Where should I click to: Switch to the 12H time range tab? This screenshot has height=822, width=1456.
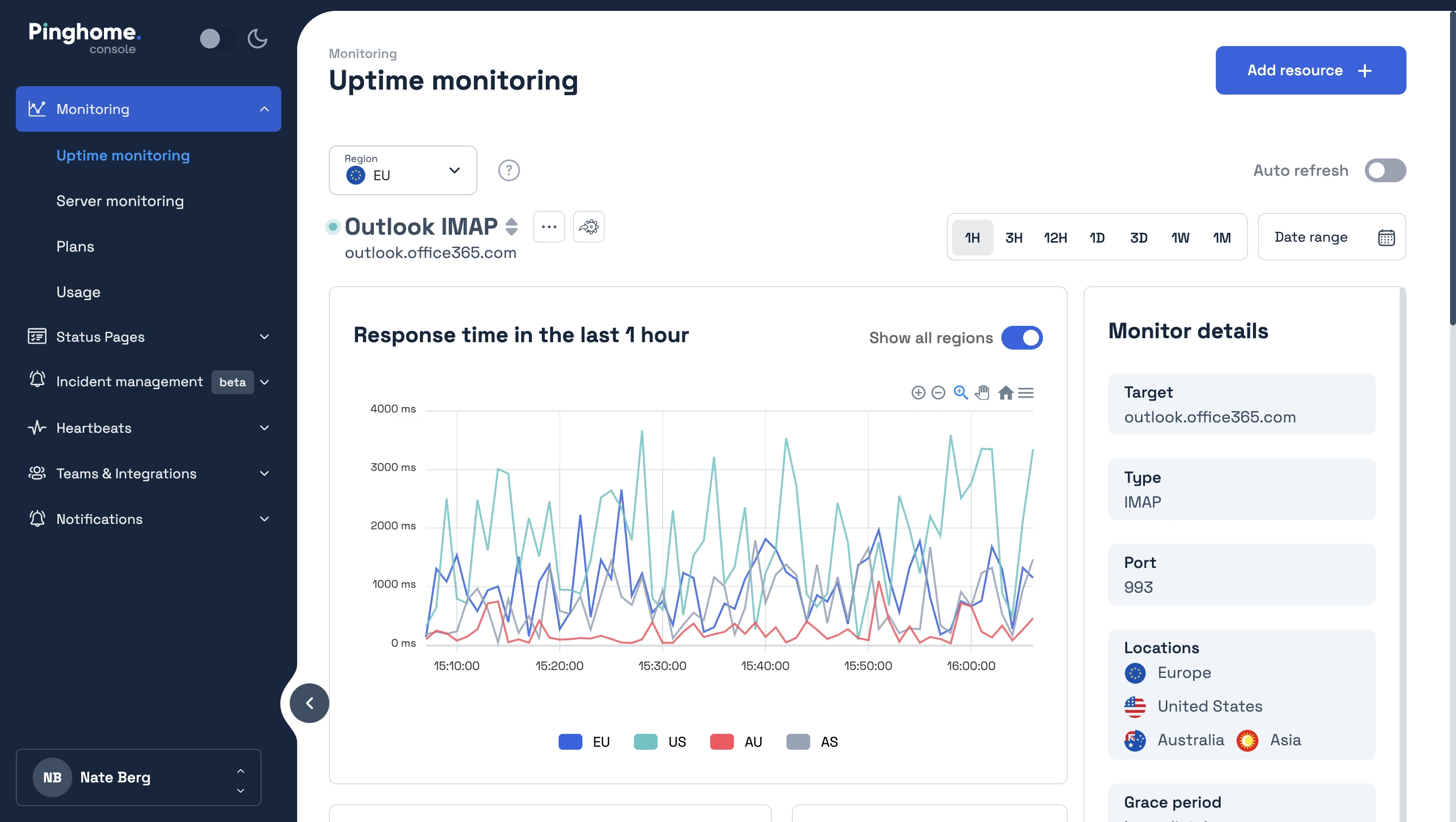pos(1055,238)
